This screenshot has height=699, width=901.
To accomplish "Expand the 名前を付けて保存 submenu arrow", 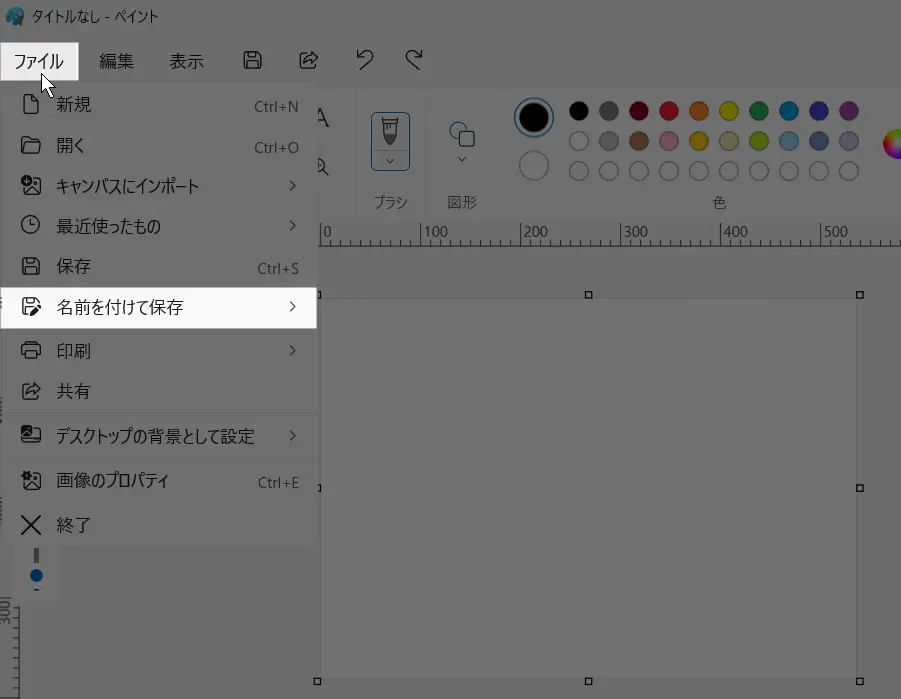I will pos(292,307).
